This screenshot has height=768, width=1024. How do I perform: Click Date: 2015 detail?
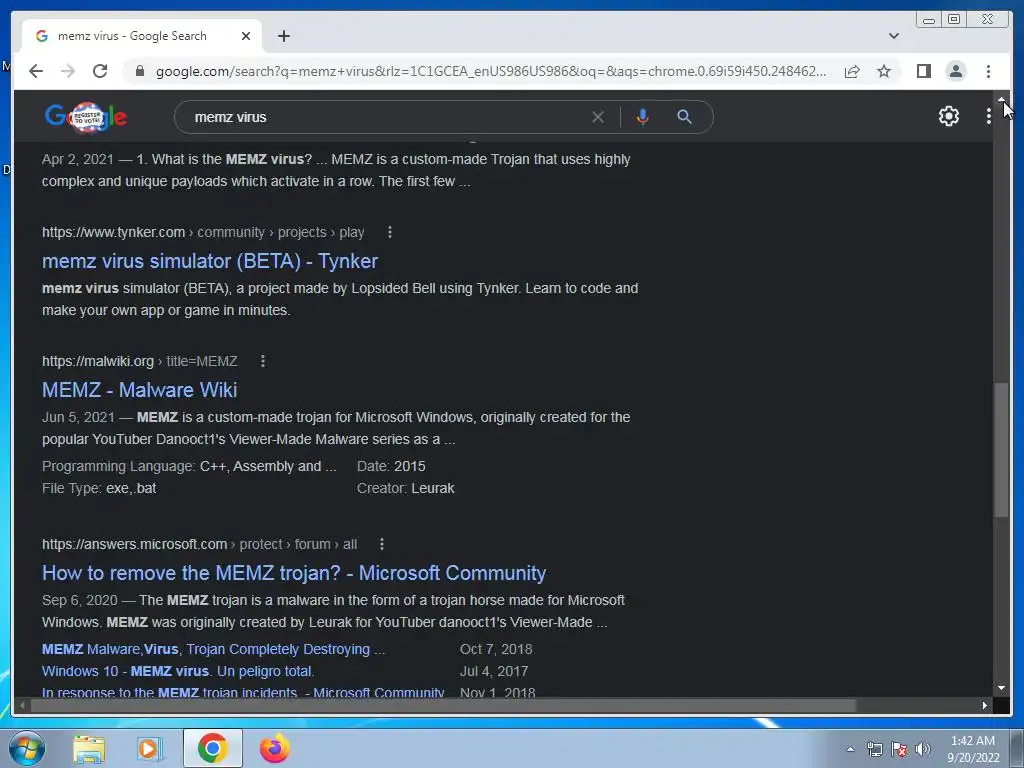pos(391,466)
